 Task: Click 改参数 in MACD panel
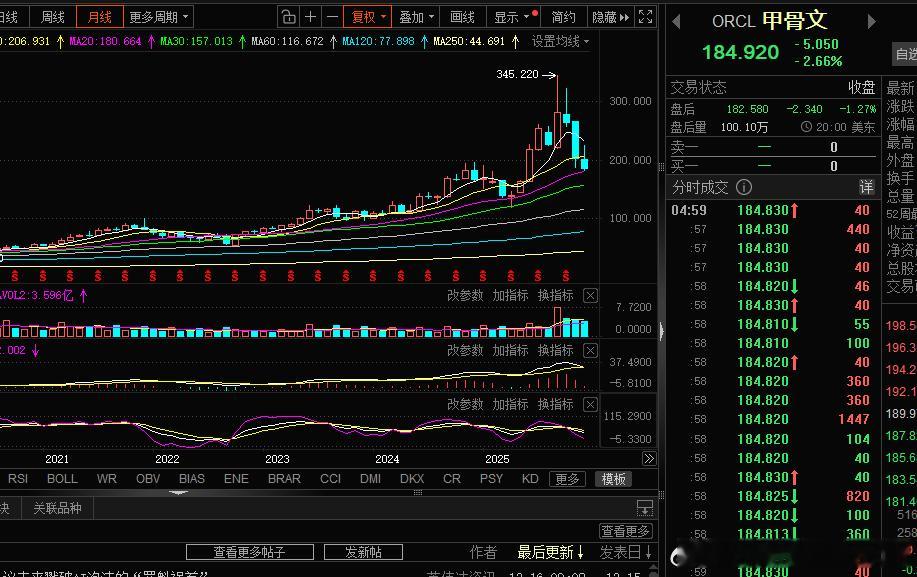pos(465,350)
